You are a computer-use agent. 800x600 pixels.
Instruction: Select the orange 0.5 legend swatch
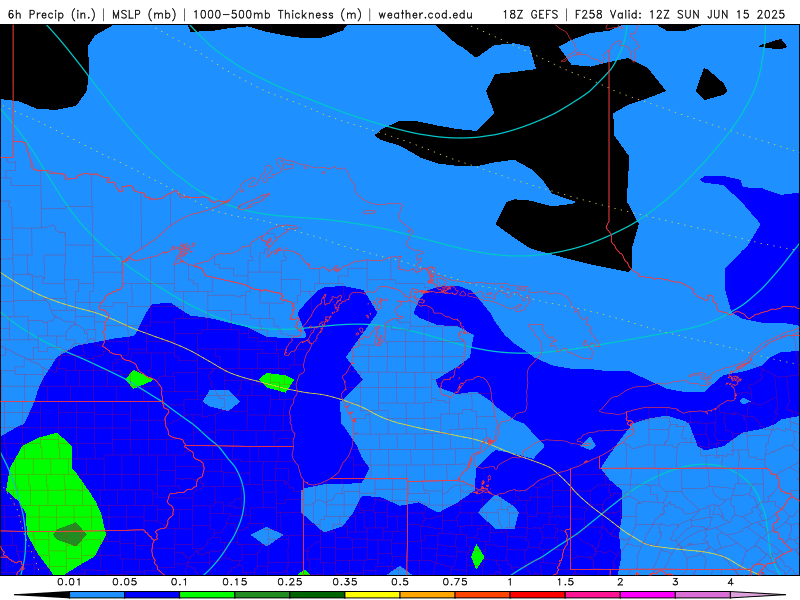(428, 595)
